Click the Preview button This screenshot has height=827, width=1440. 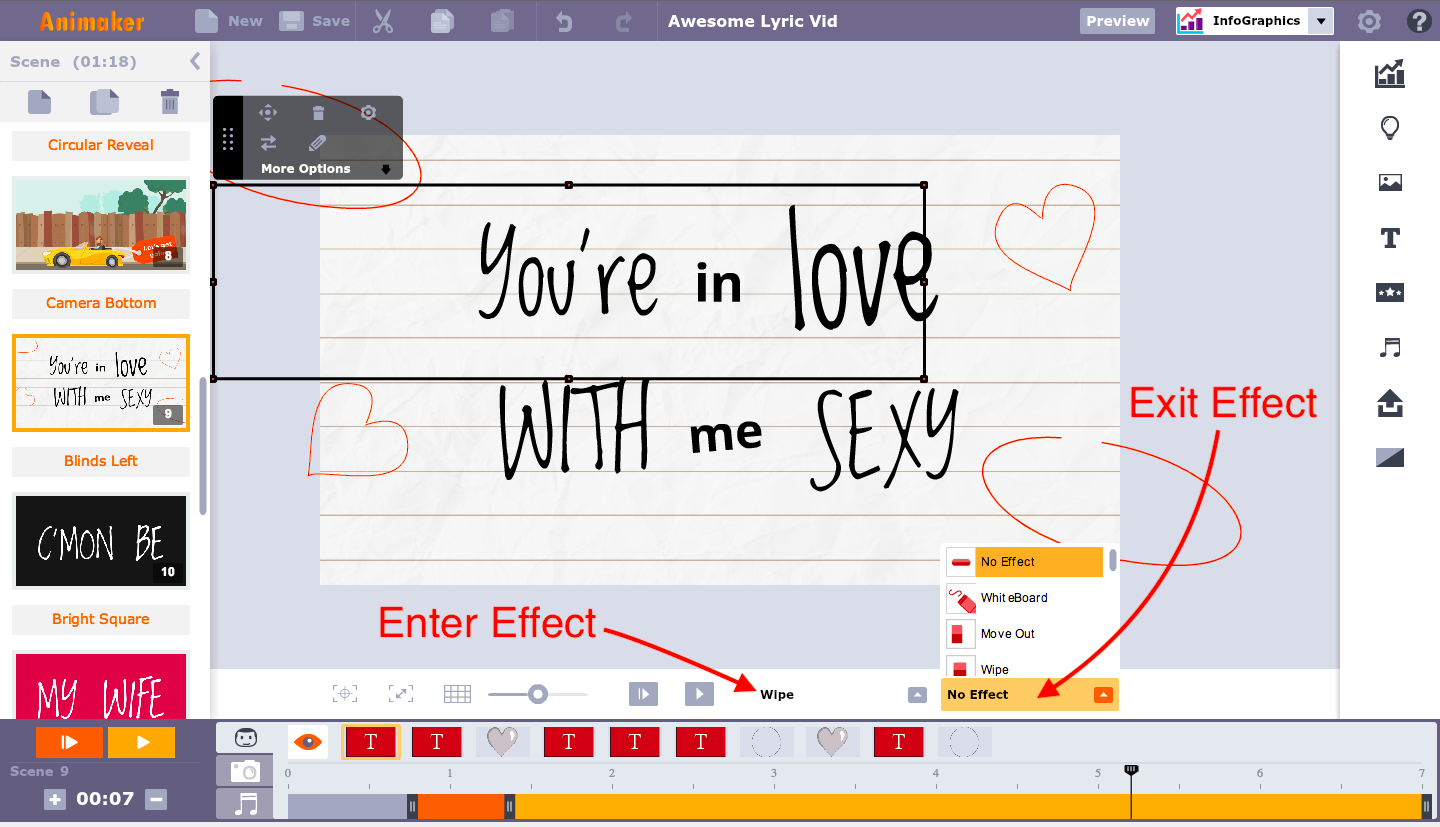1117,21
